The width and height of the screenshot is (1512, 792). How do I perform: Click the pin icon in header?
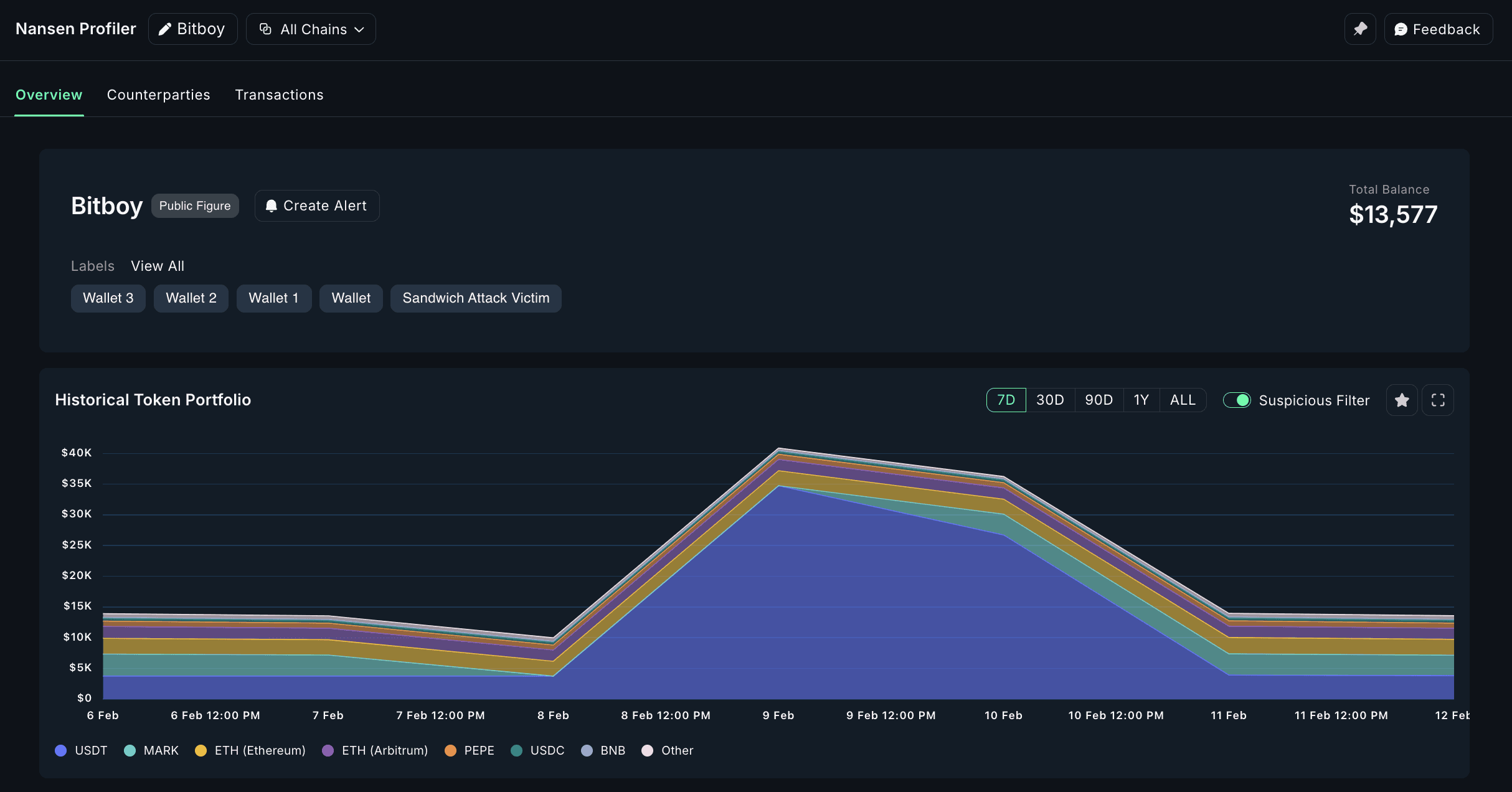click(1360, 29)
